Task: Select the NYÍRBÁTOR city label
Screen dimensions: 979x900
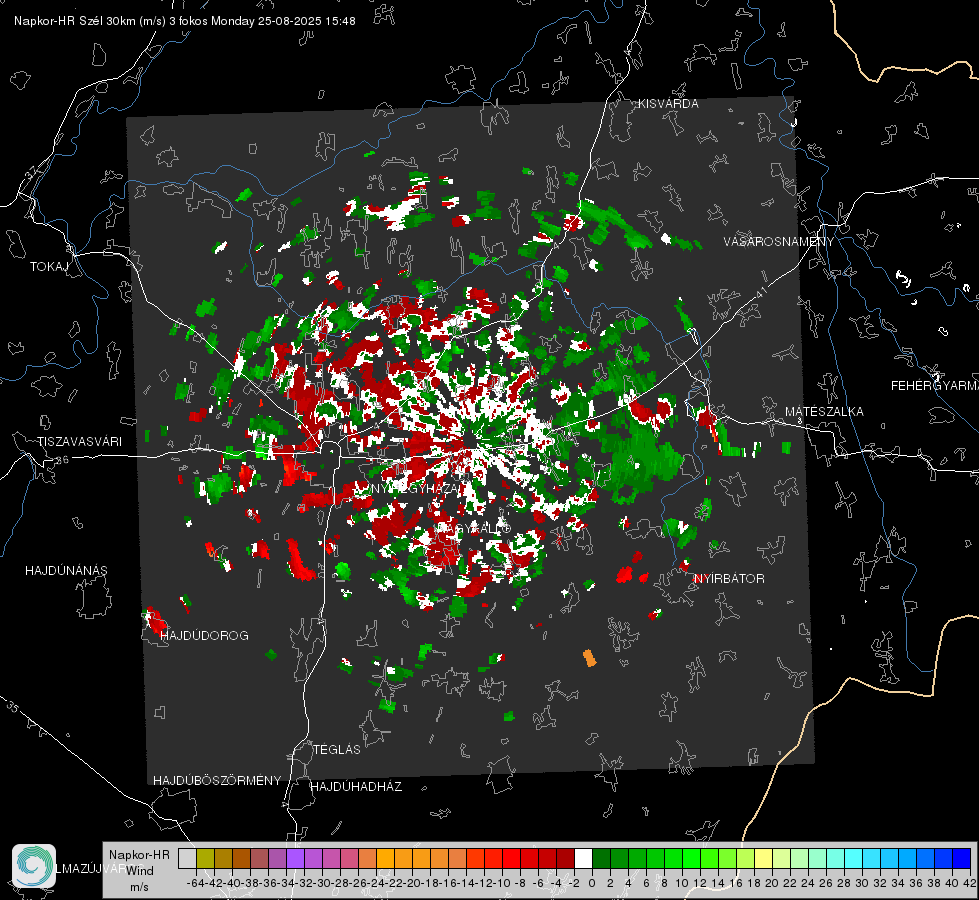Action: (729, 579)
